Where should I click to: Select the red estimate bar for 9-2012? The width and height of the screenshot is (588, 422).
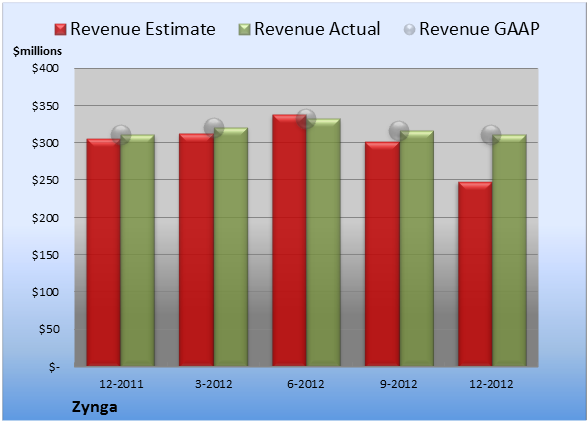click(x=382, y=254)
